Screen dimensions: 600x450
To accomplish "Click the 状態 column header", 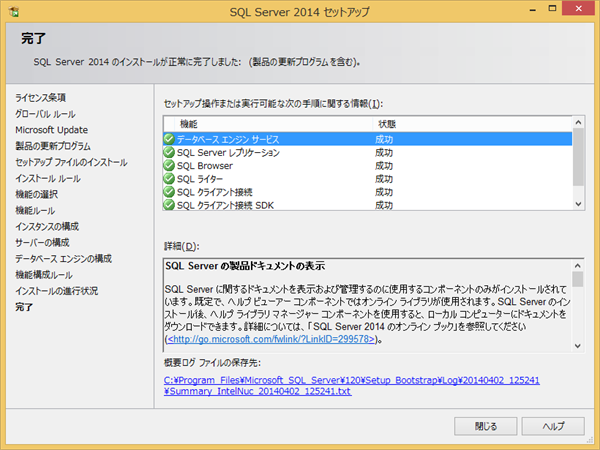I will tap(385, 123).
